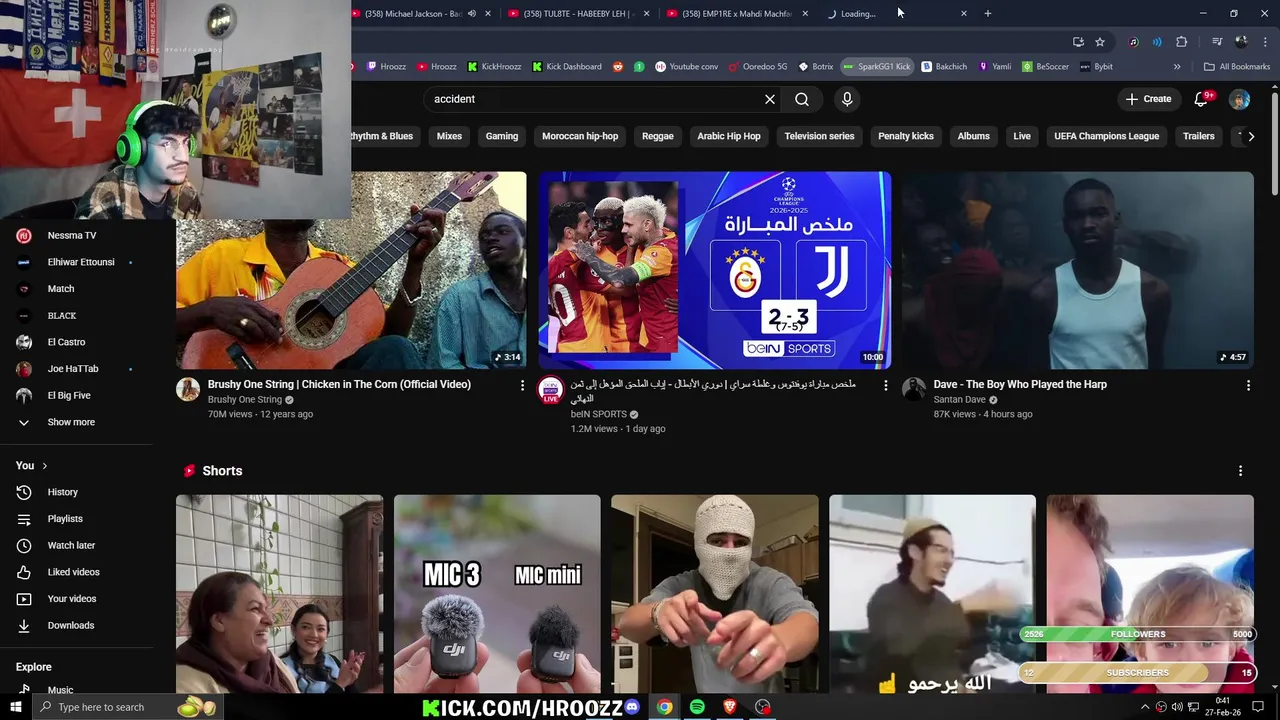Select the Gaming filter chip
This screenshot has height=720, width=1280.
pos(502,136)
